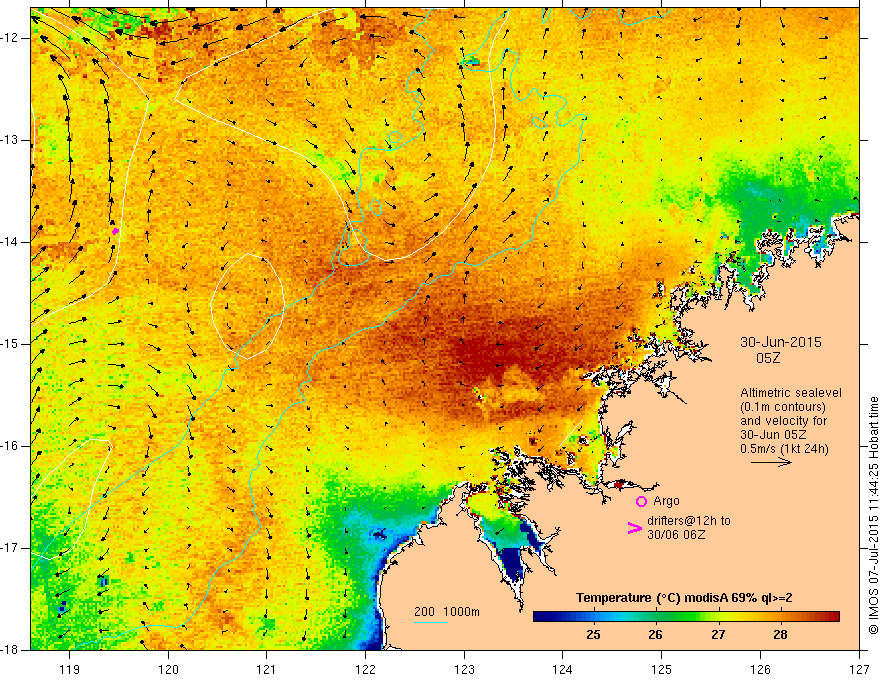This screenshot has height=680, width=880.
Task: Click the cyan 200 1000m isobath legend line
Action: (430, 622)
